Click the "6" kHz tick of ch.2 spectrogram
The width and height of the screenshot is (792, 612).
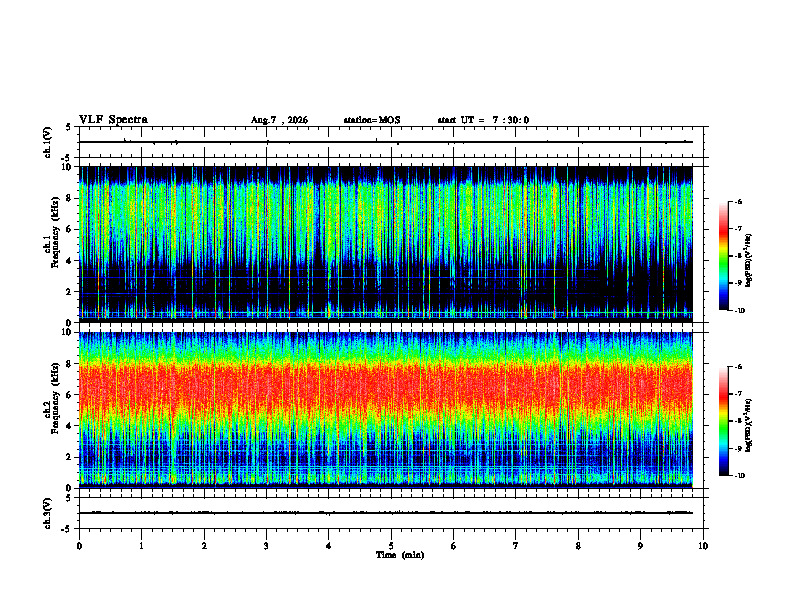pyautogui.click(x=70, y=395)
